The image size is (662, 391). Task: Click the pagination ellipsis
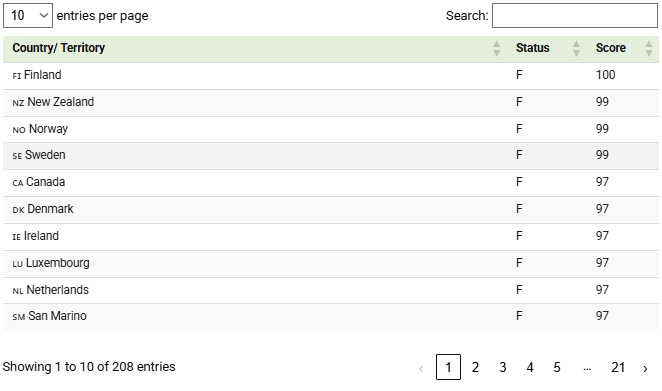pos(587,368)
